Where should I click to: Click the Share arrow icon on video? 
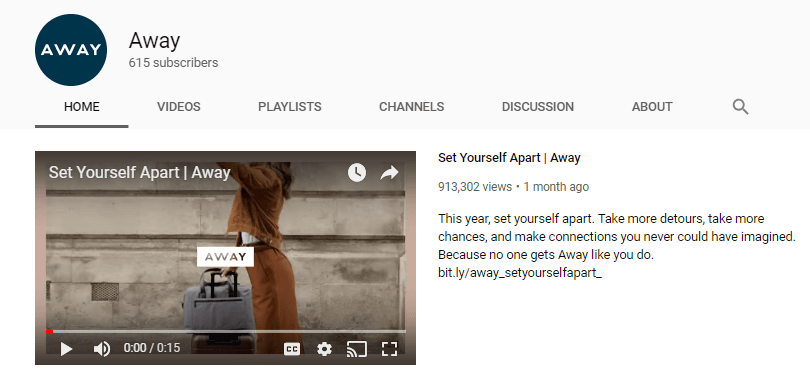389,173
